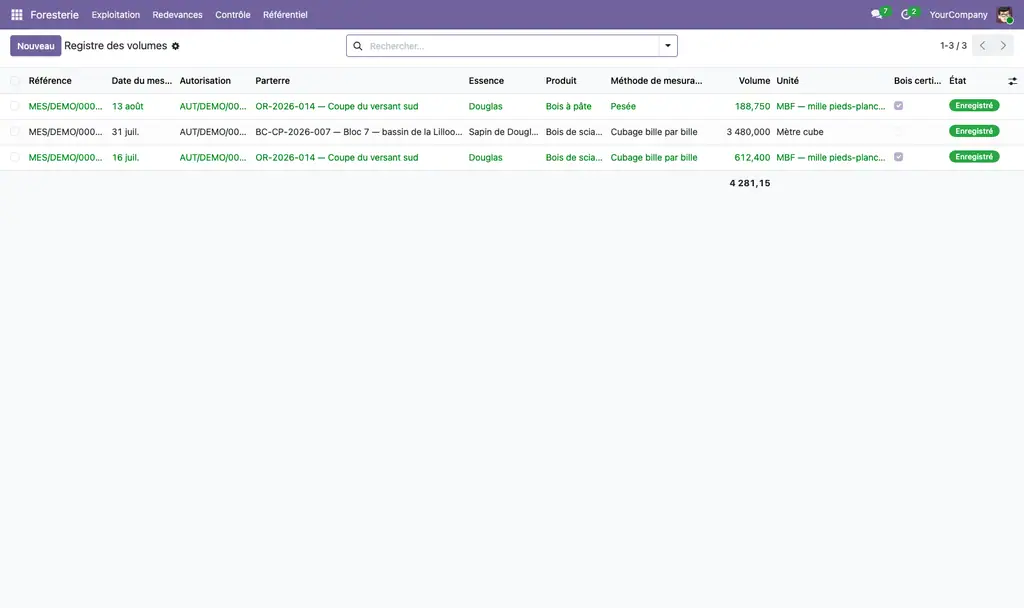
Task: Expand the search options dropdown arrow
Action: pyautogui.click(x=668, y=46)
